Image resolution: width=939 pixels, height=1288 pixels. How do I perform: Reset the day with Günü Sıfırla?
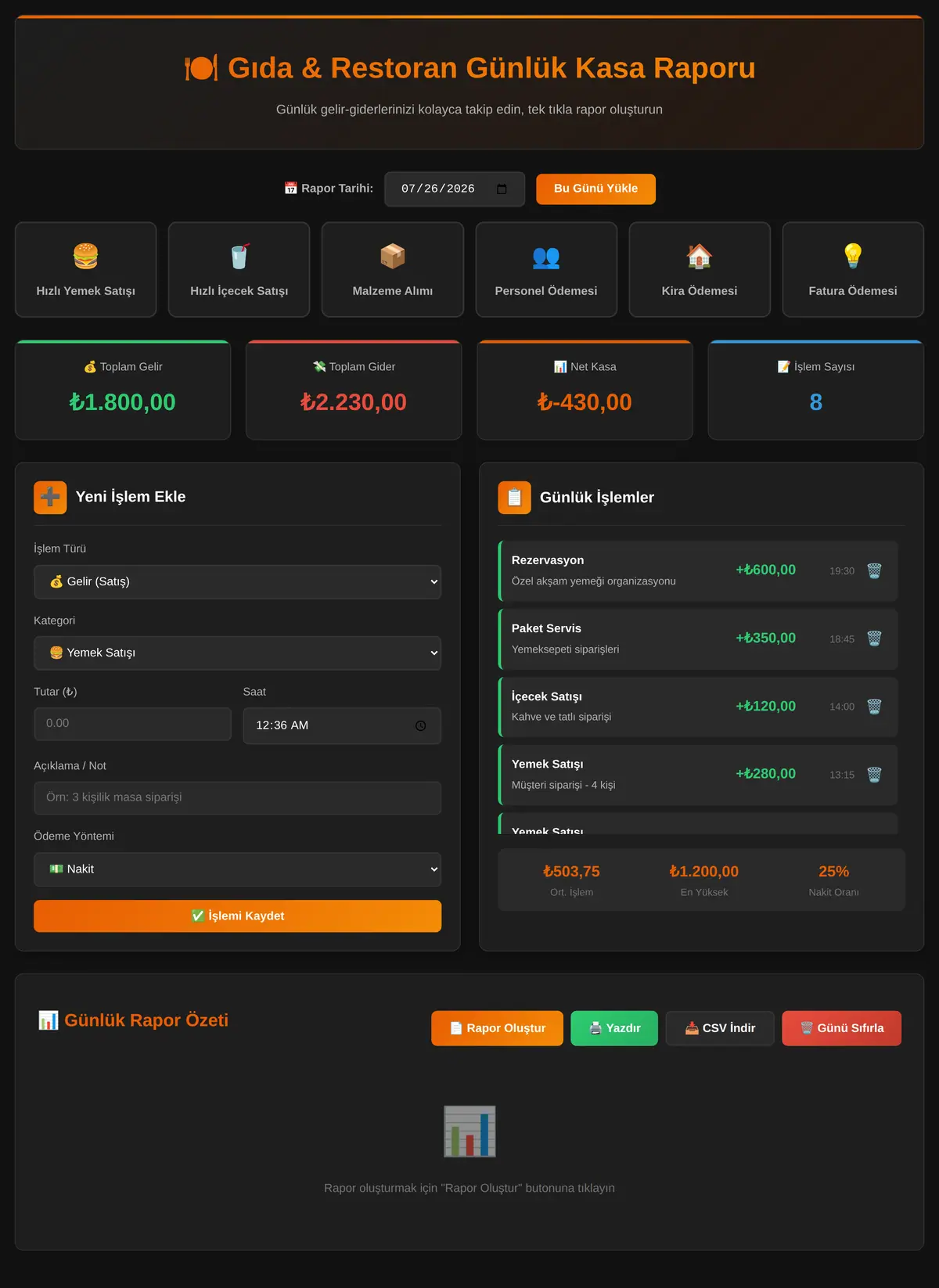point(841,1028)
